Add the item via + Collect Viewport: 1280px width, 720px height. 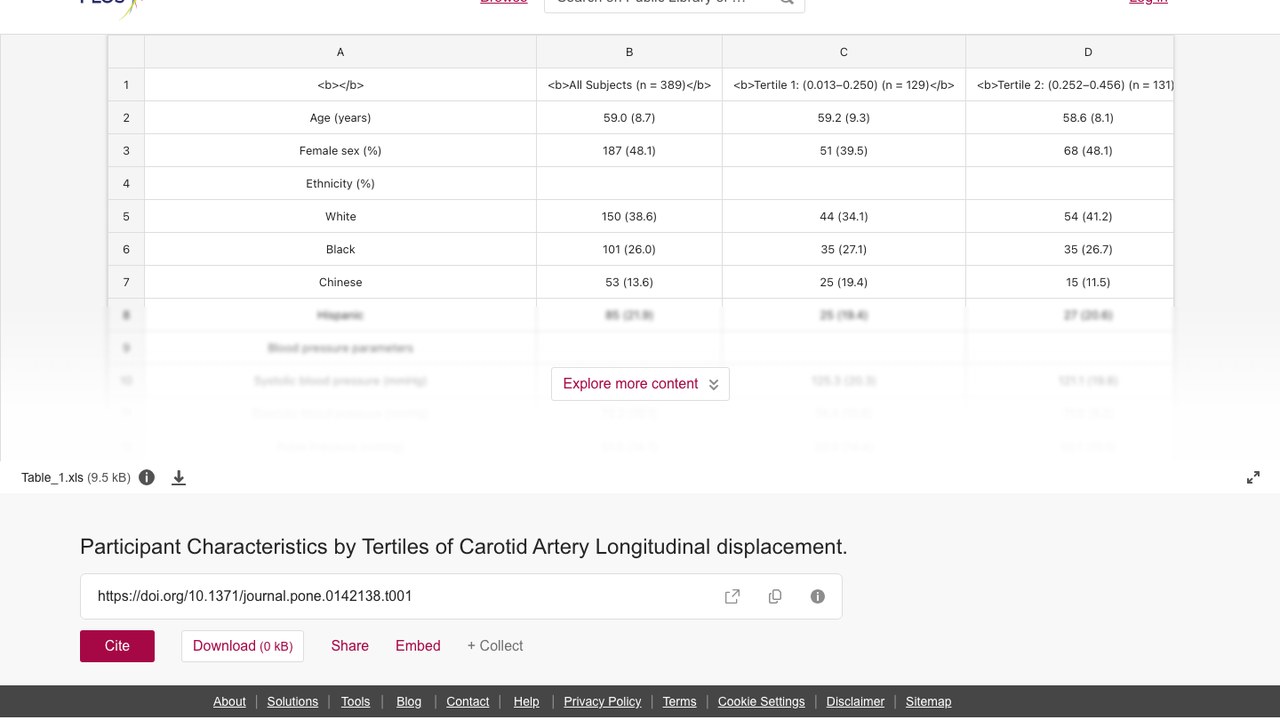(495, 646)
